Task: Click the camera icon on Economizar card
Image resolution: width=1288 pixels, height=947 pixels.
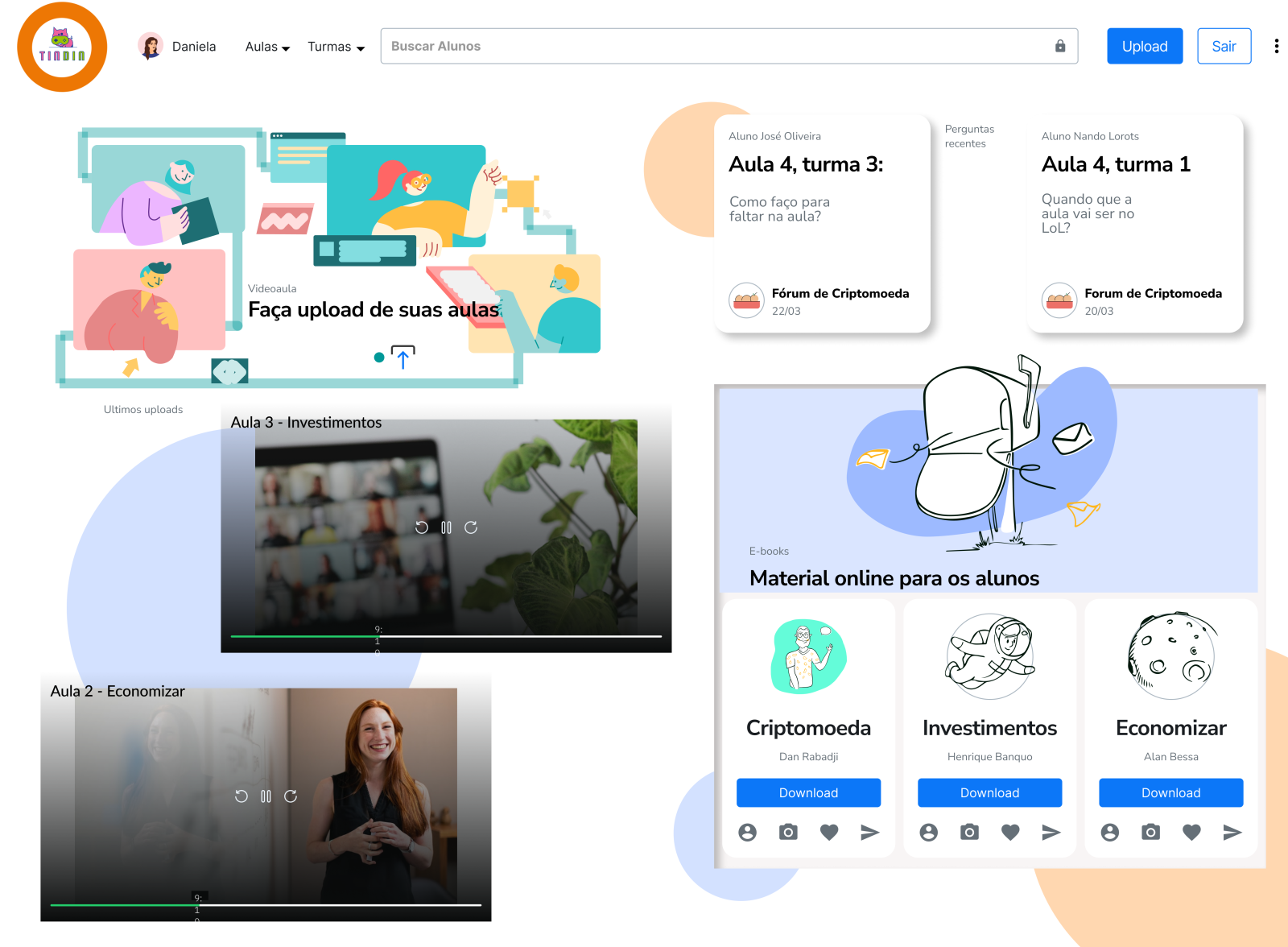Action: pos(1150,833)
